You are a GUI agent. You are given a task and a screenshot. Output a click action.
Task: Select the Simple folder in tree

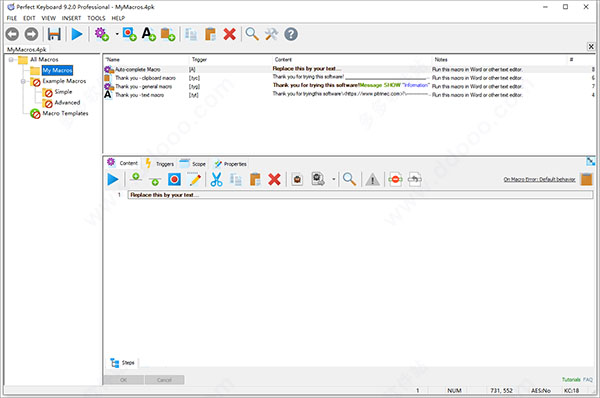(x=63, y=92)
